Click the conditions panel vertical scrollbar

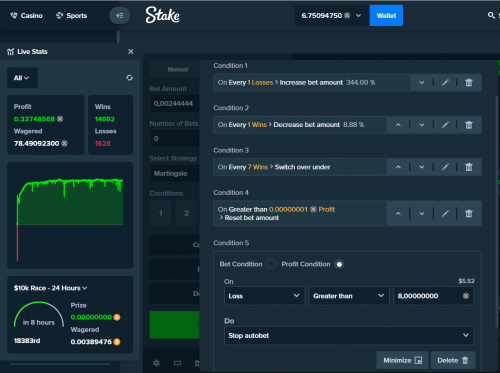pos(497,212)
